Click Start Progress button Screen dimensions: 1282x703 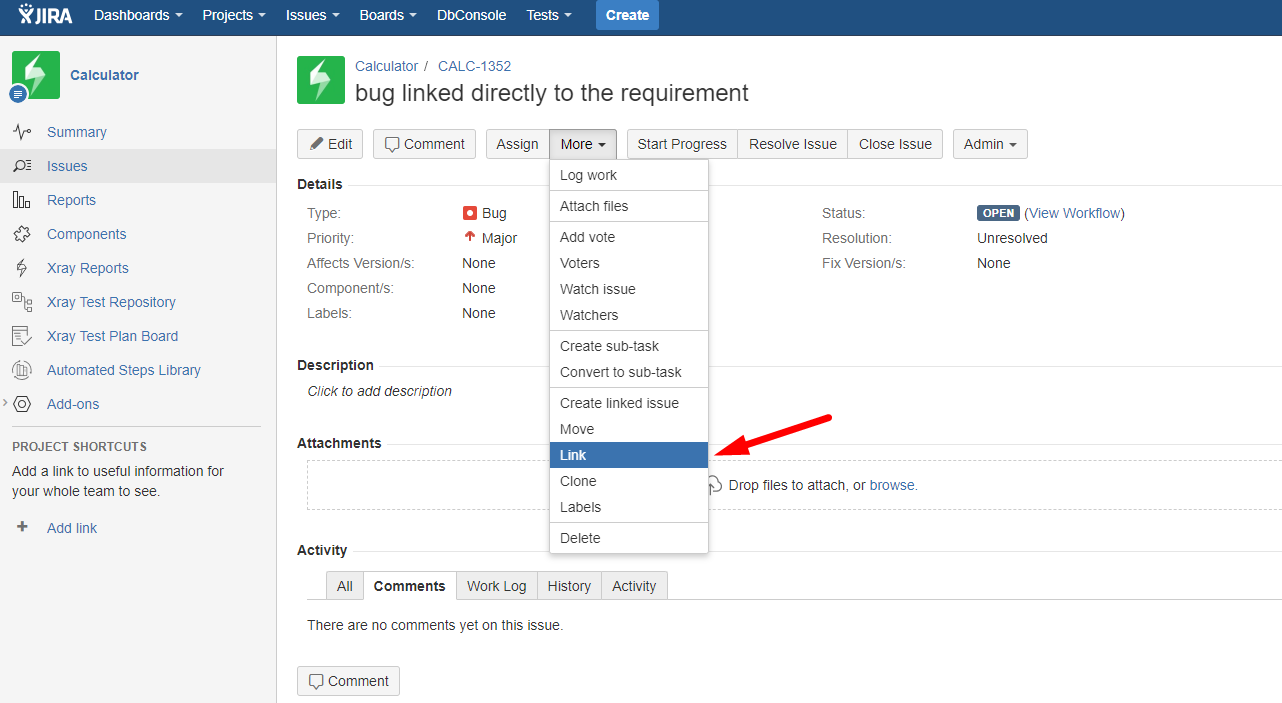click(x=682, y=144)
